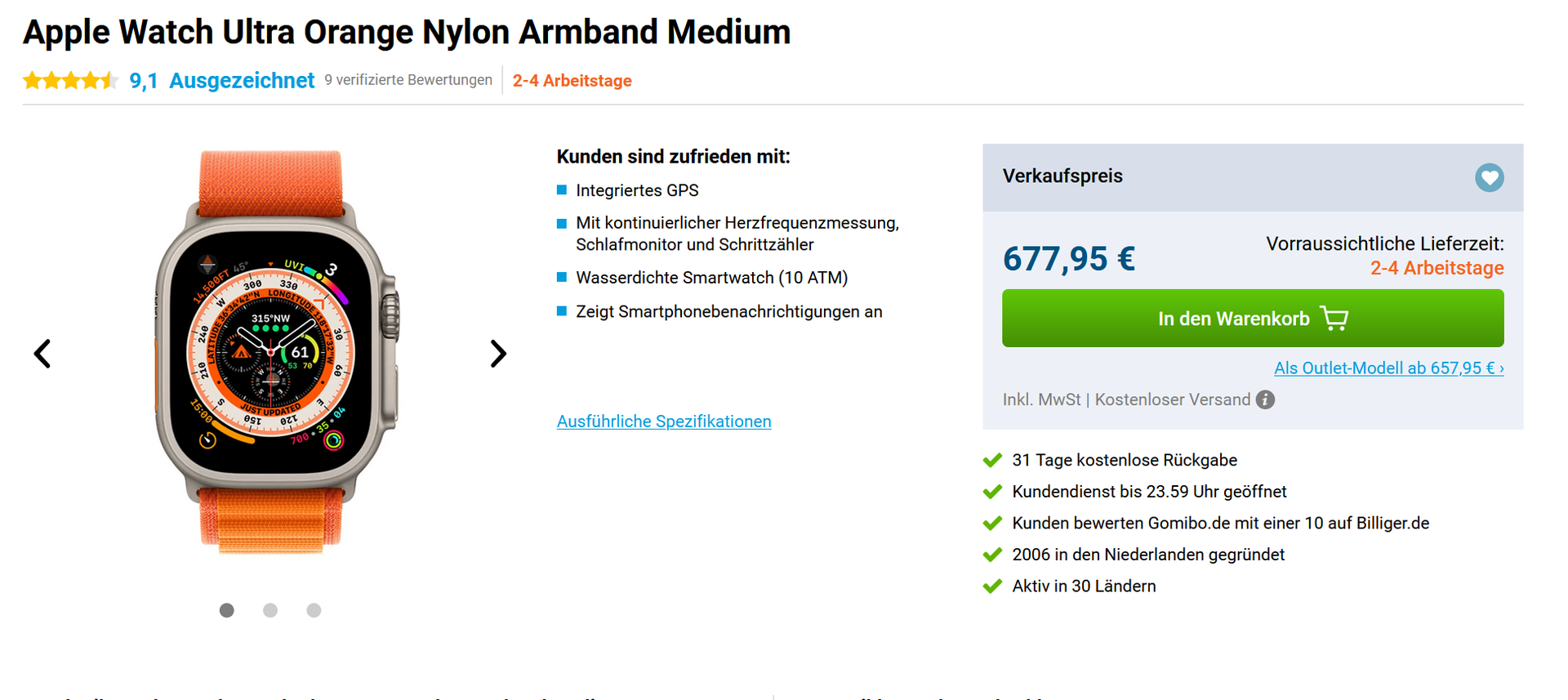This screenshot has height=700, width=1568.
Task: Click the "2-4 Arbeitstage" delivery text under title
Action: tap(572, 81)
